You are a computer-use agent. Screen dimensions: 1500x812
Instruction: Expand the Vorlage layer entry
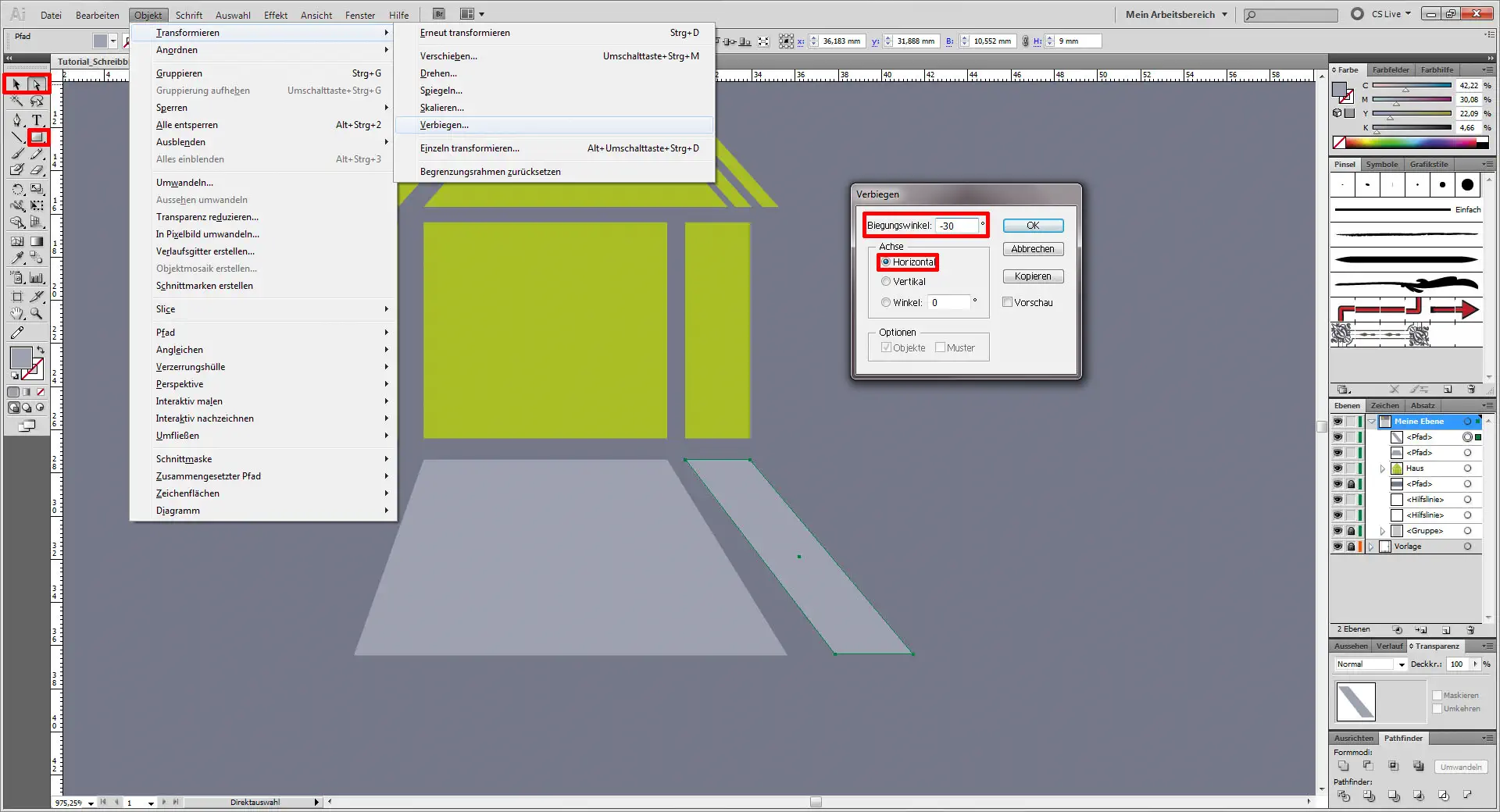coord(1371,546)
